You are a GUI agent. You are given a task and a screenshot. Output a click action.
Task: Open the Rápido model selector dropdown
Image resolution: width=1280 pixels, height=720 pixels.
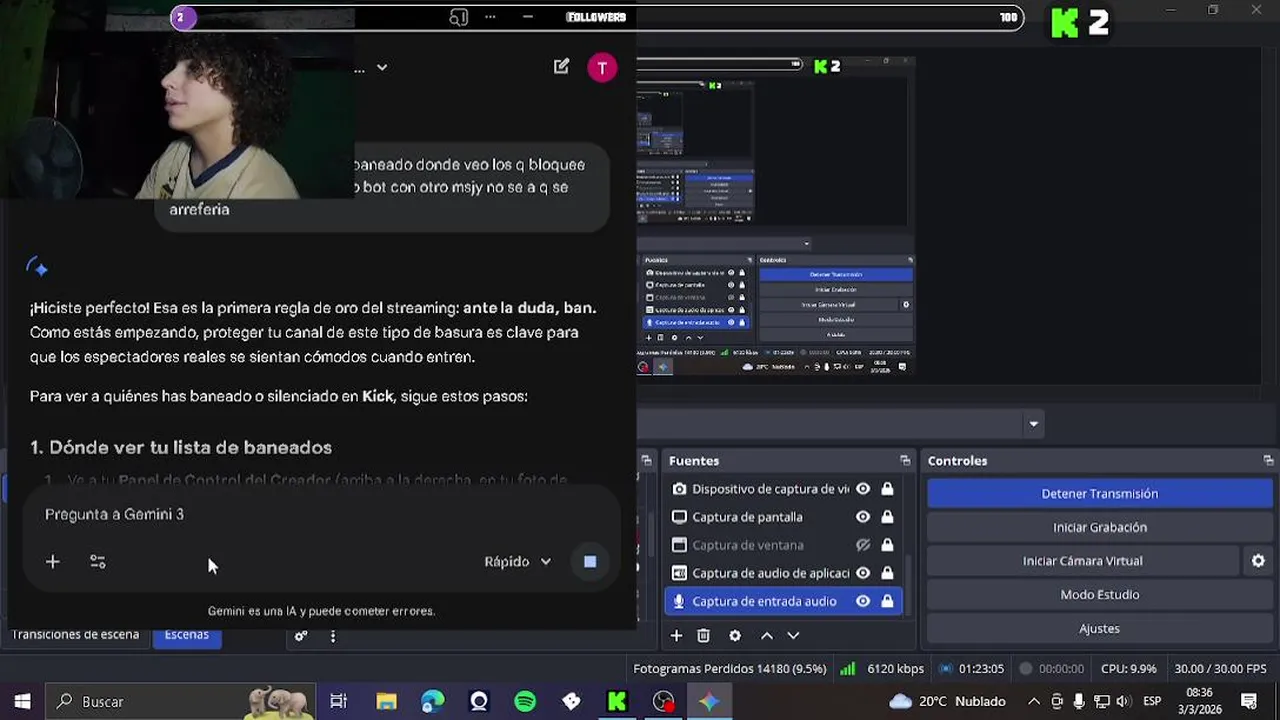(x=517, y=562)
